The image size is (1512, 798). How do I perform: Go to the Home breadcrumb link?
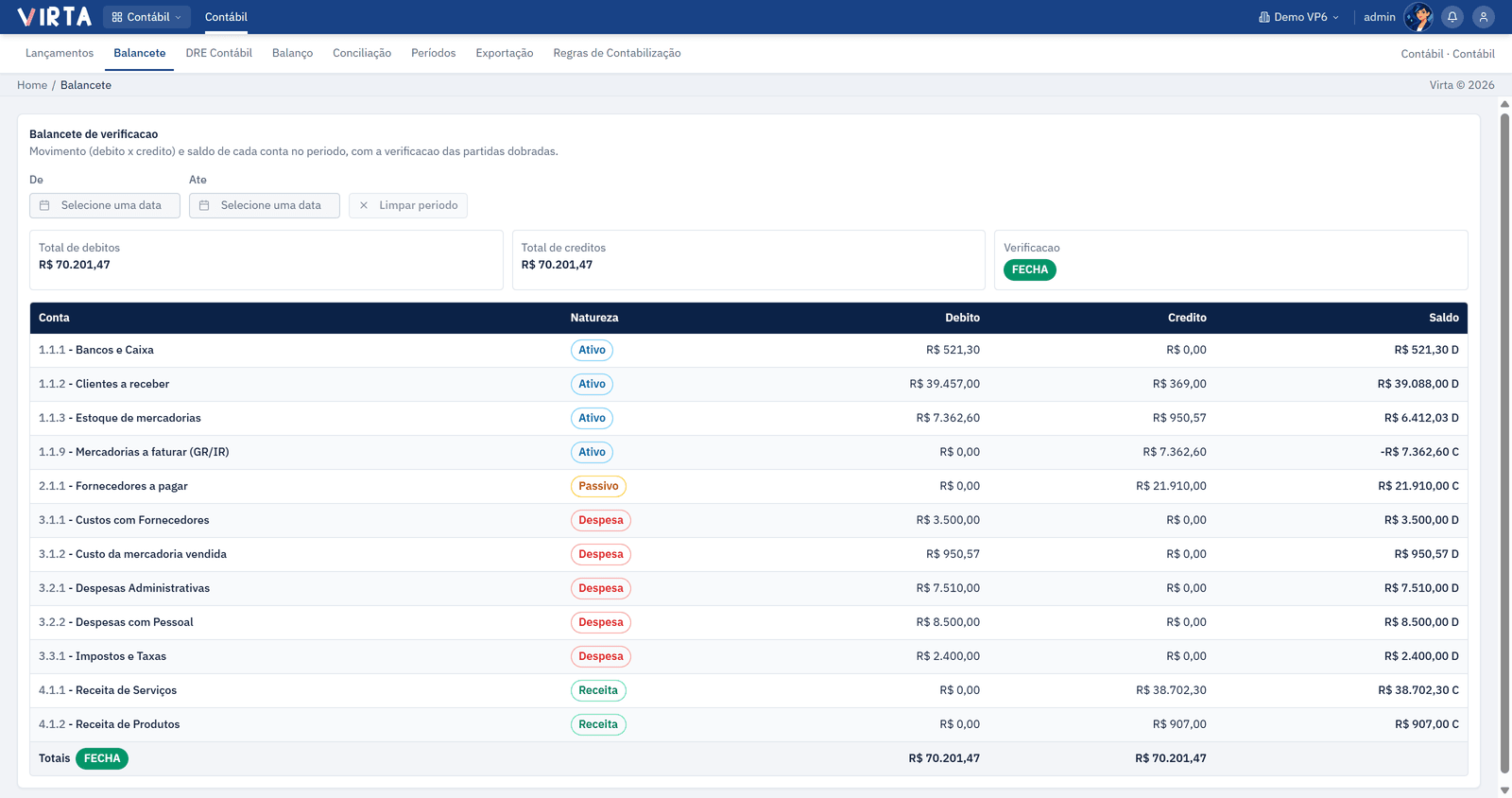coord(32,85)
